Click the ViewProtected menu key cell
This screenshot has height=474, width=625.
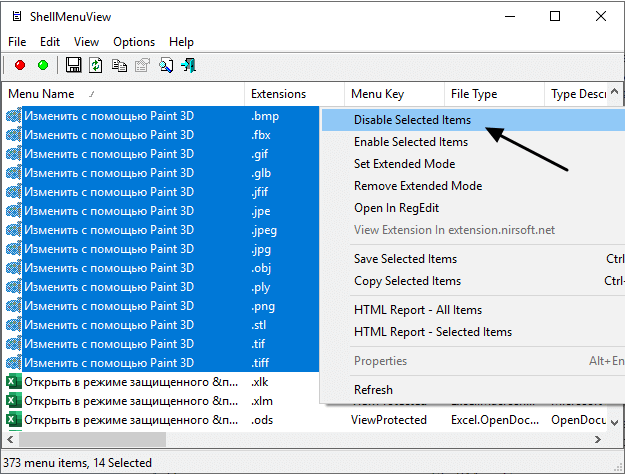[x=389, y=420]
